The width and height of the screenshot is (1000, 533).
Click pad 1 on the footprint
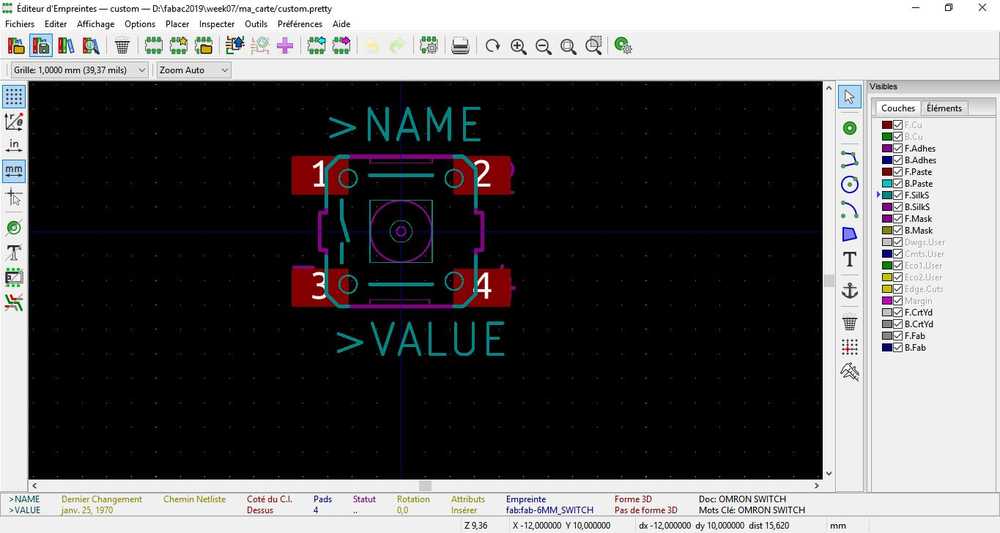pos(320,175)
